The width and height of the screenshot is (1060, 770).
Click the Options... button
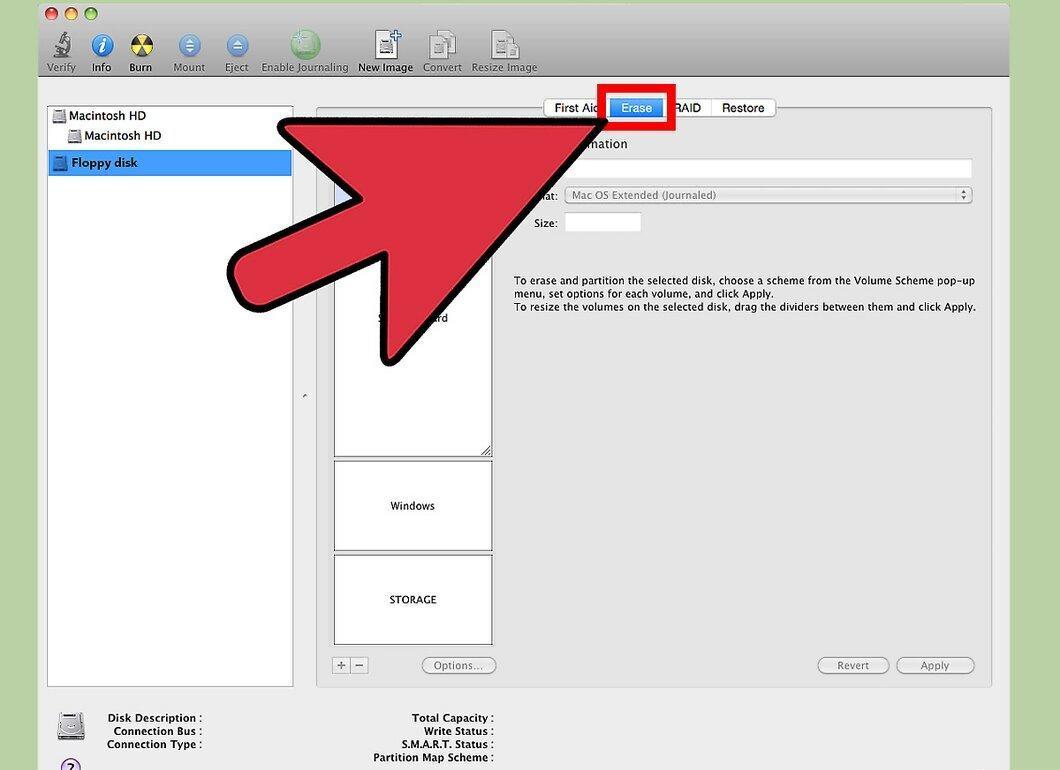click(458, 665)
